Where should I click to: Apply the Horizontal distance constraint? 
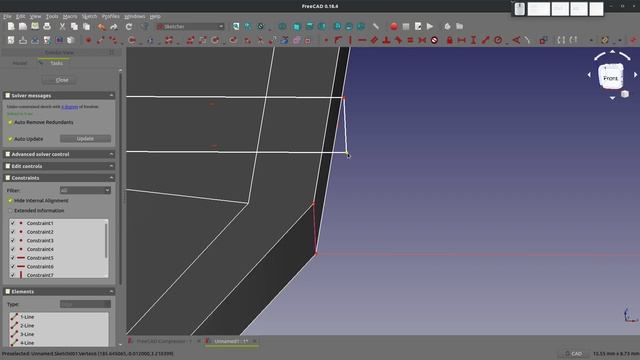click(x=462, y=40)
